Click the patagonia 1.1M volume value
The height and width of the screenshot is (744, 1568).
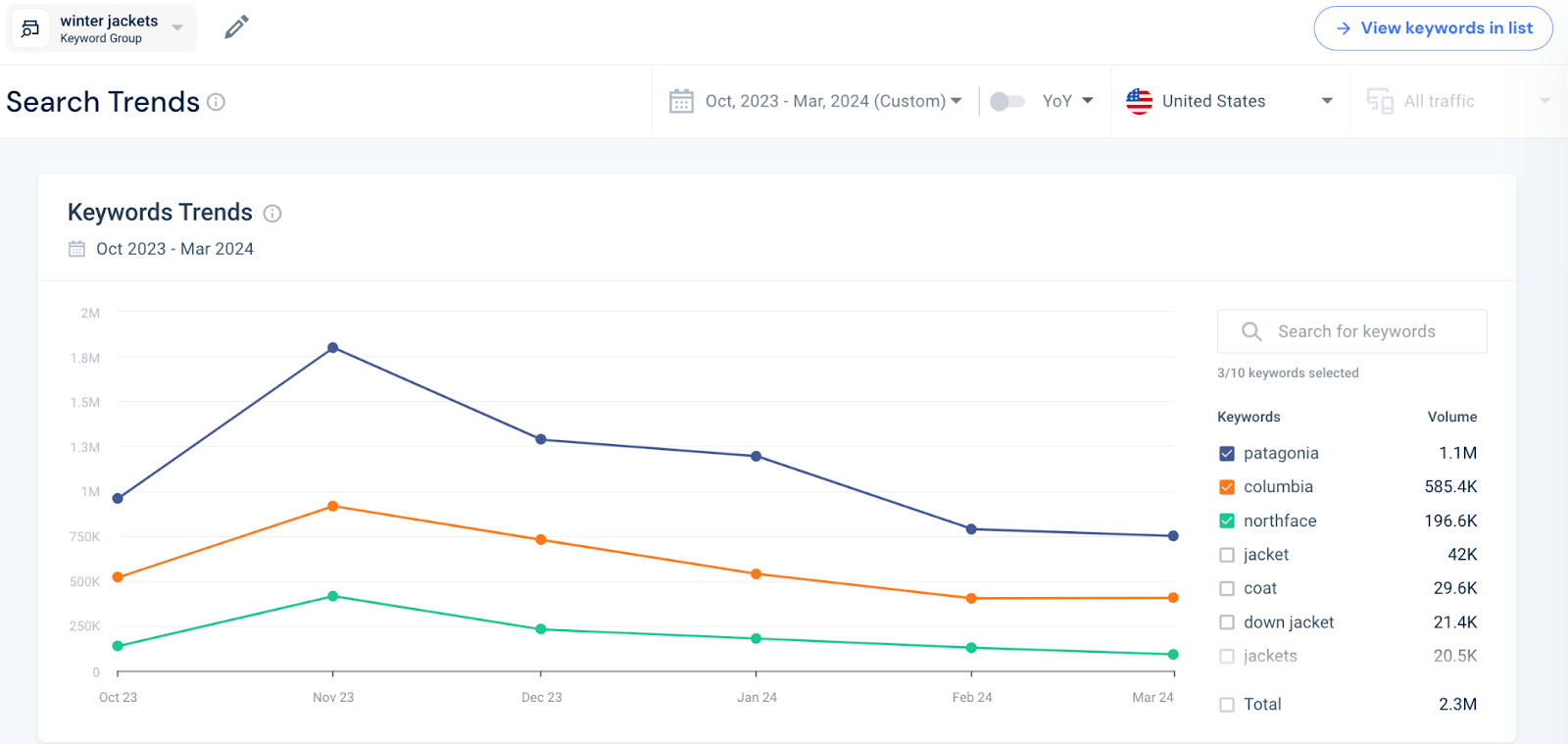pyautogui.click(x=1457, y=453)
